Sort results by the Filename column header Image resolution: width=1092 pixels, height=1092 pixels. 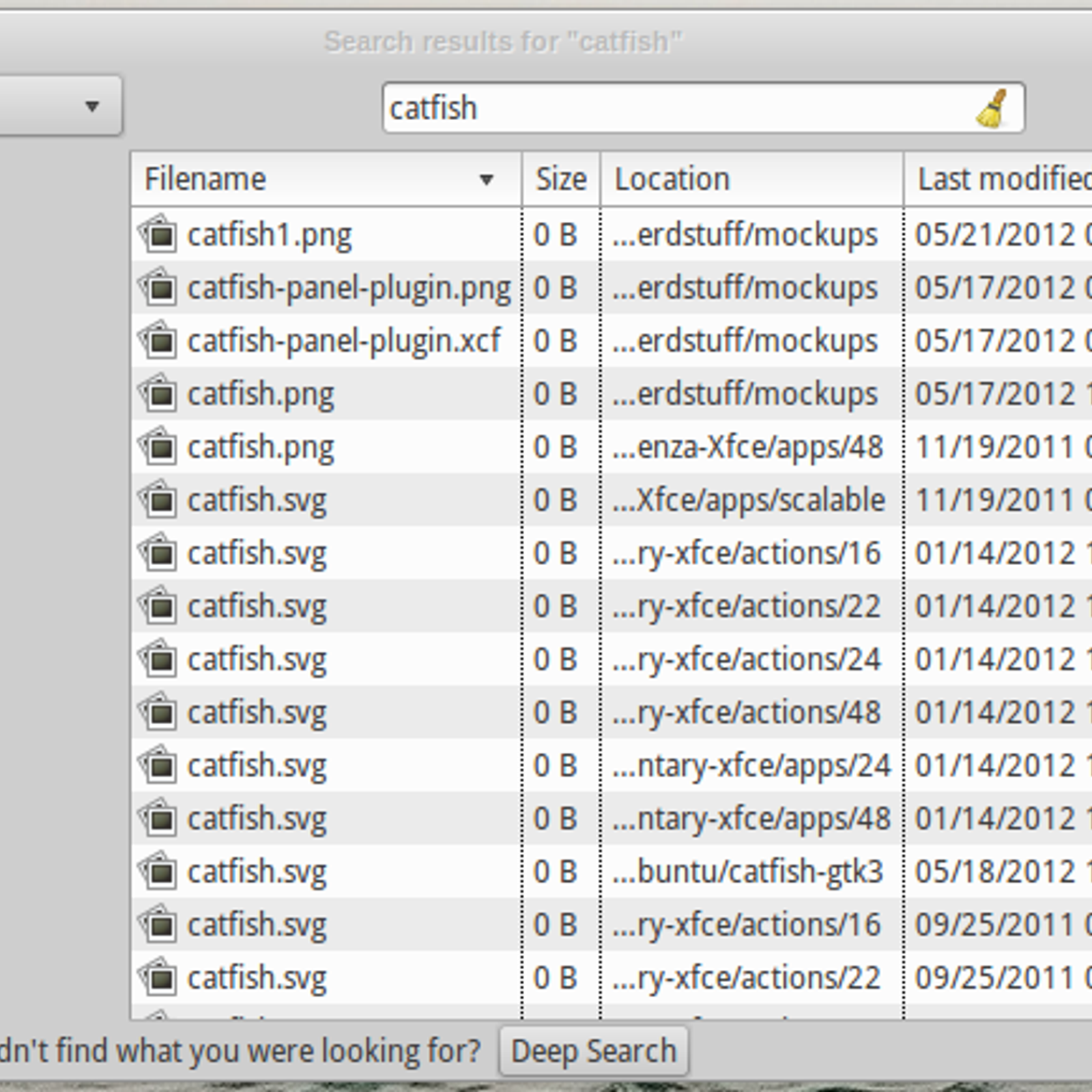[x=326, y=179]
